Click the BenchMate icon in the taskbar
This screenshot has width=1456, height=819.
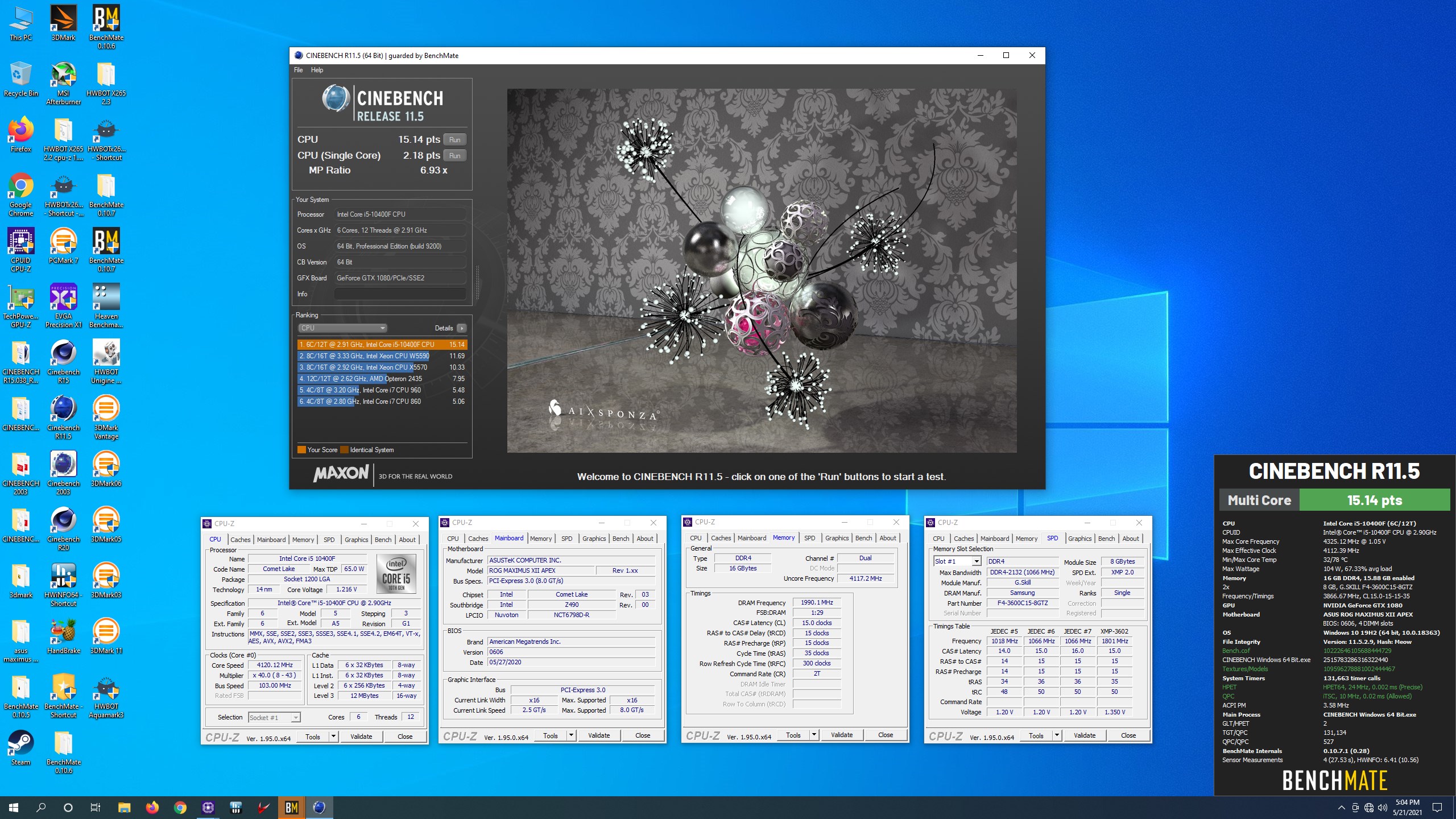[x=291, y=807]
